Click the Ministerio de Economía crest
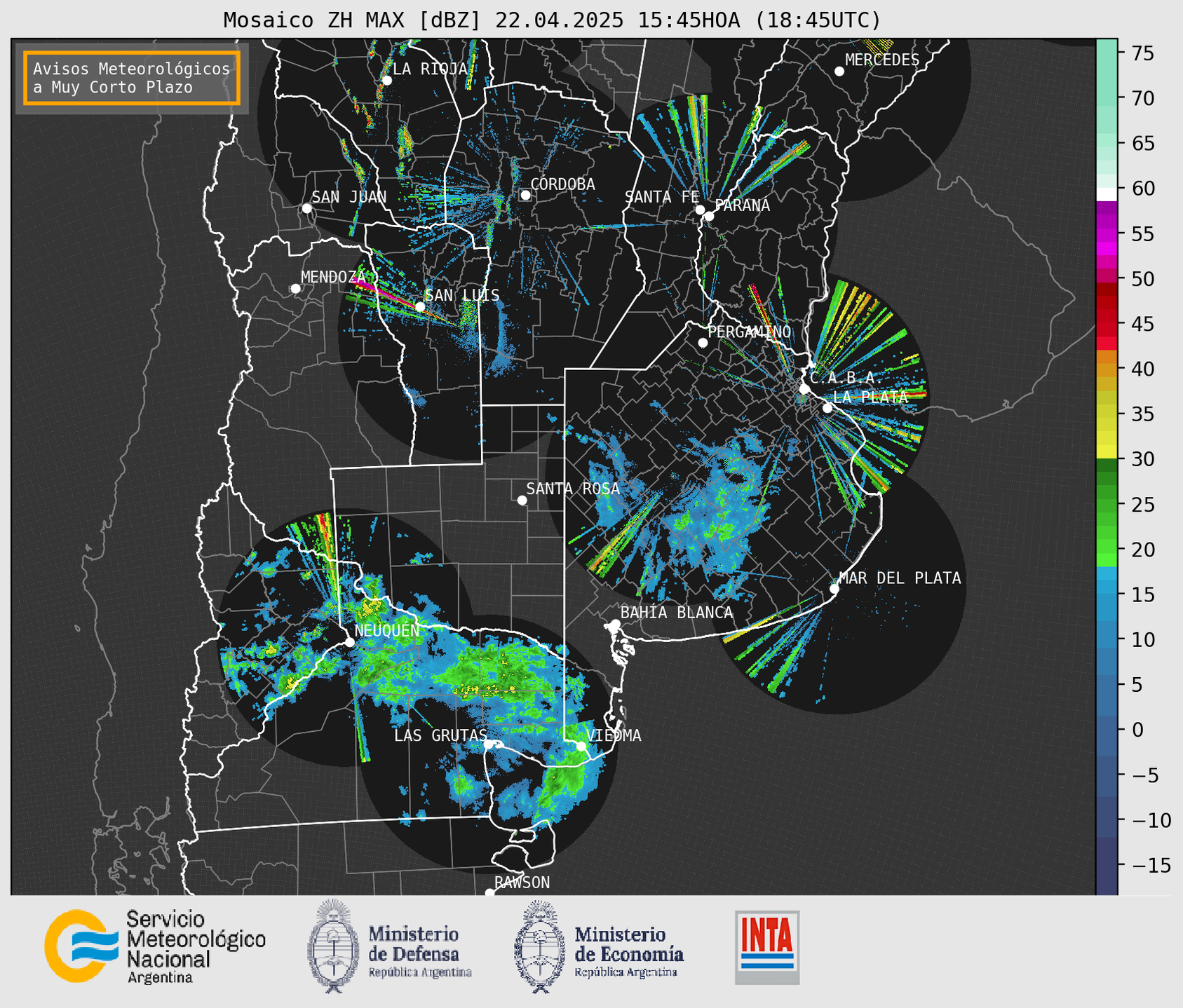Screen dimensions: 1183x1008 tap(539, 946)
